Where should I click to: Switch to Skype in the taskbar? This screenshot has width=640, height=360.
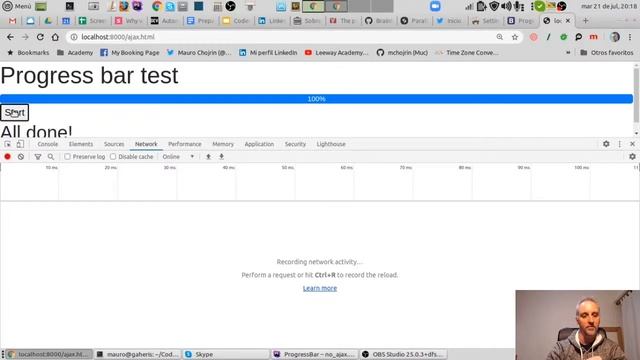tap(226, 354)
